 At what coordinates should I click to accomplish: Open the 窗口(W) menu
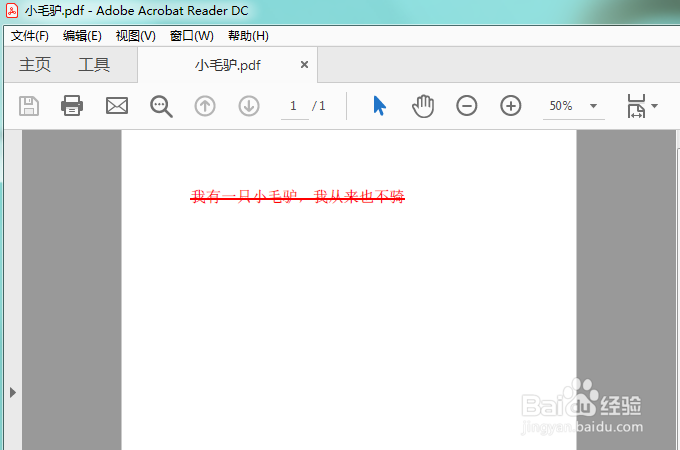tap(192, 36)
